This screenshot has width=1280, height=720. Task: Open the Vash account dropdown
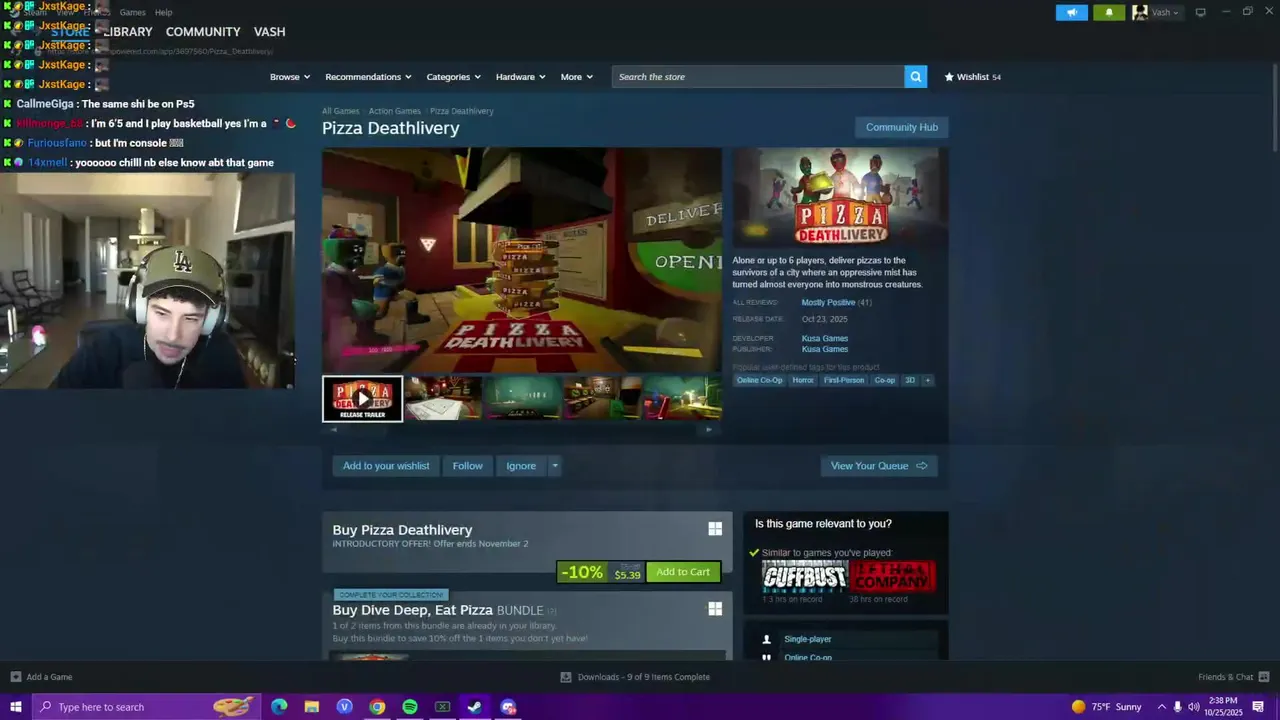pos(1156,12)
